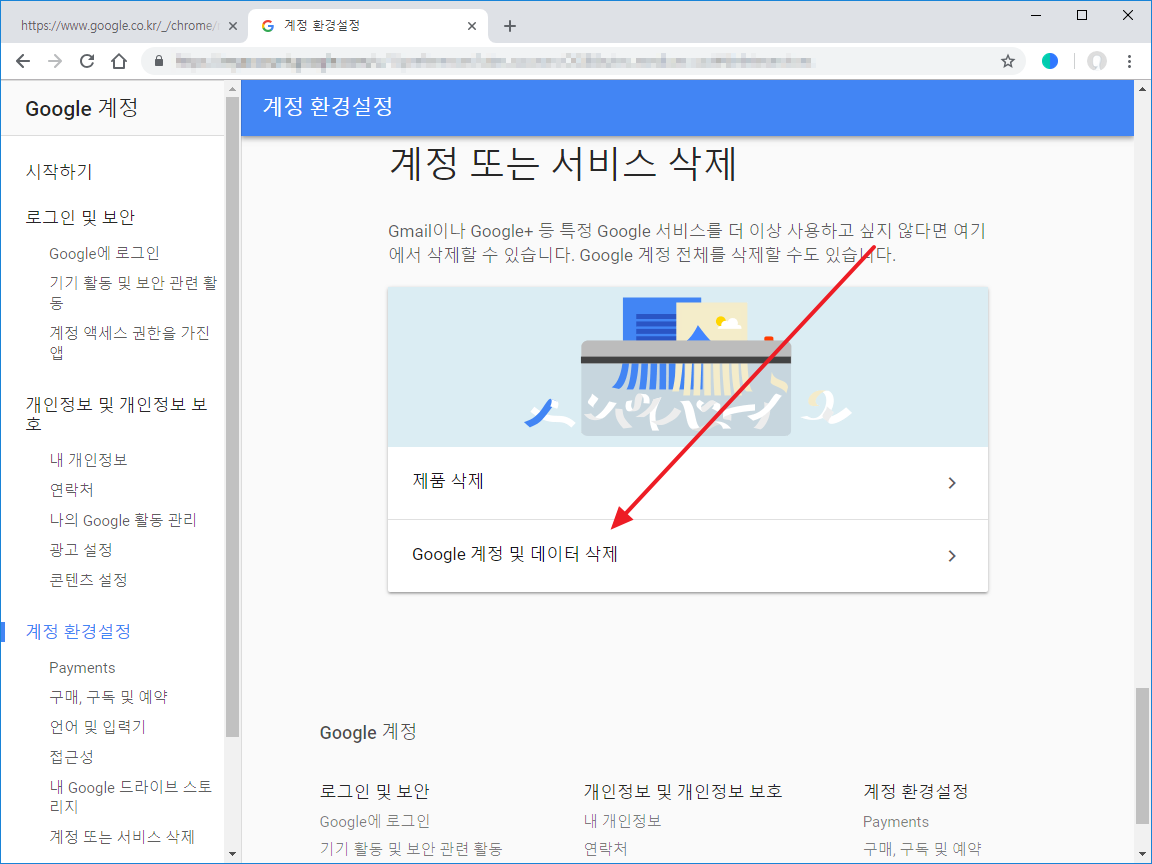1152x864 pixels.
Task: Open the 제품 삭제 row
Action: (x=688, y=483)
